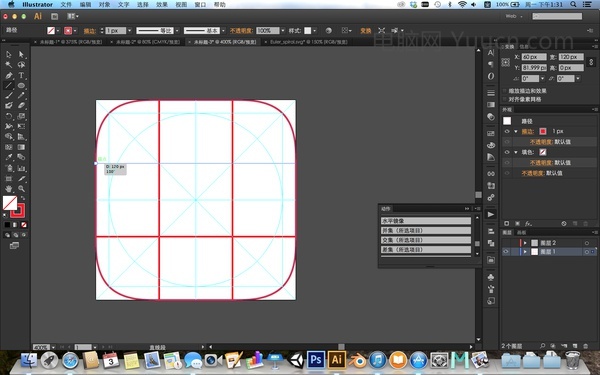Switch to the 未标题-2 document tab
The width and height of the screenshot is (600, 375).
[x=148, y=42]
